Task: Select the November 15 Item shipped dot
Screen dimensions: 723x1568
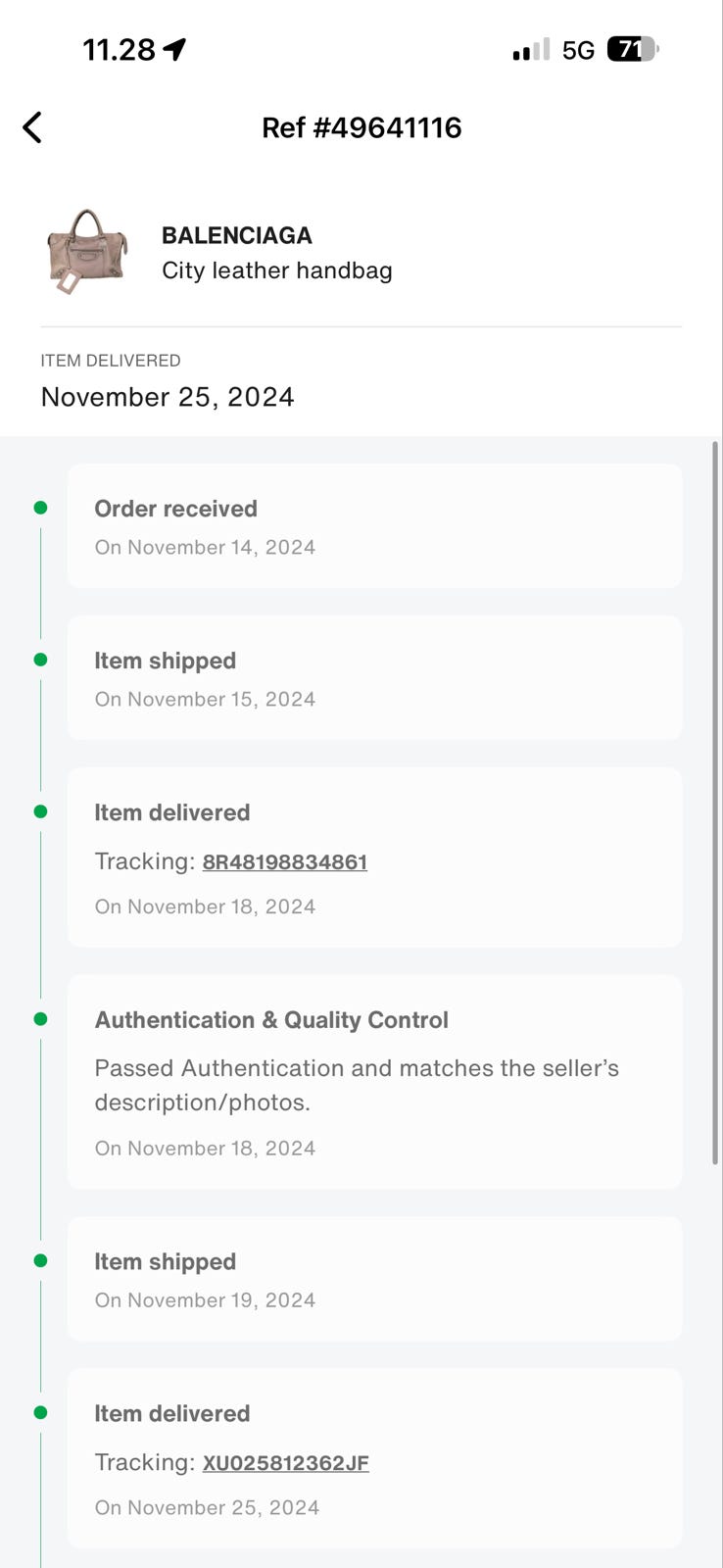Action: (x=40, y=660)
